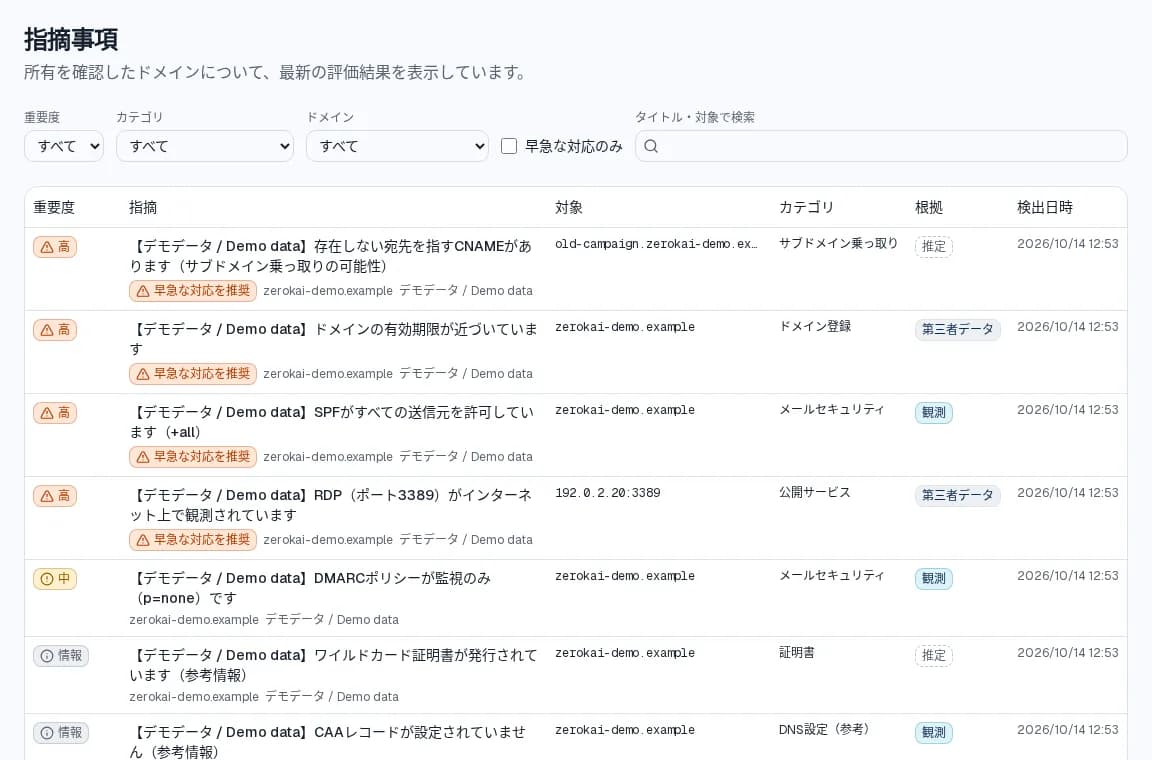
Task: Click サブドメイン乗っ取り category cell
Action: (x=838, y=243)
